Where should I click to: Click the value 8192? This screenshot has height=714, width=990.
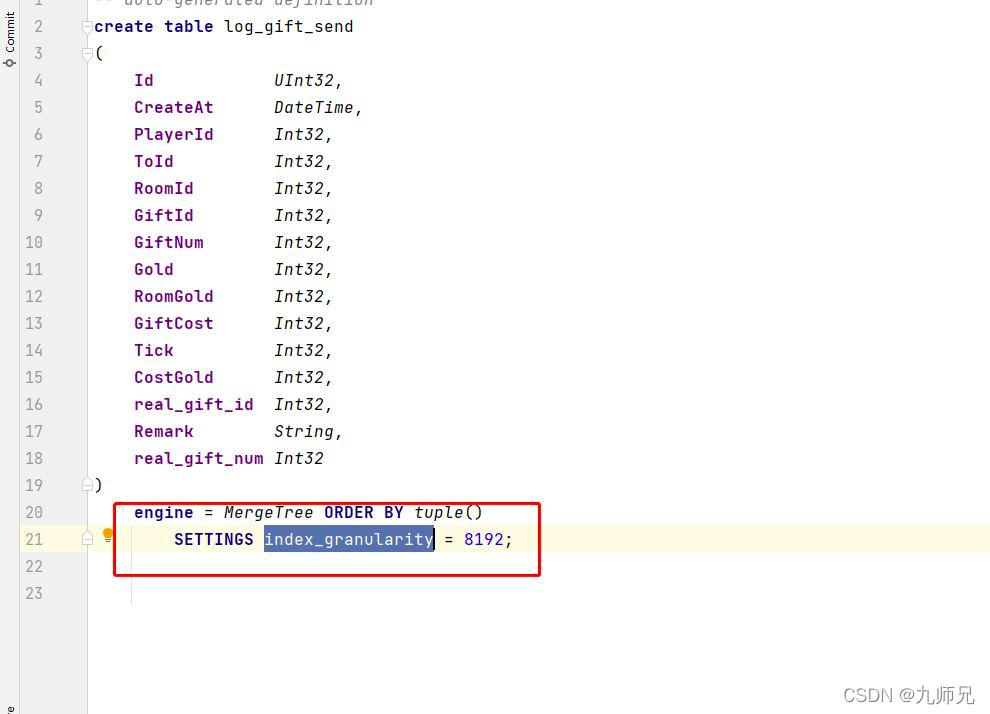[484, 540]
